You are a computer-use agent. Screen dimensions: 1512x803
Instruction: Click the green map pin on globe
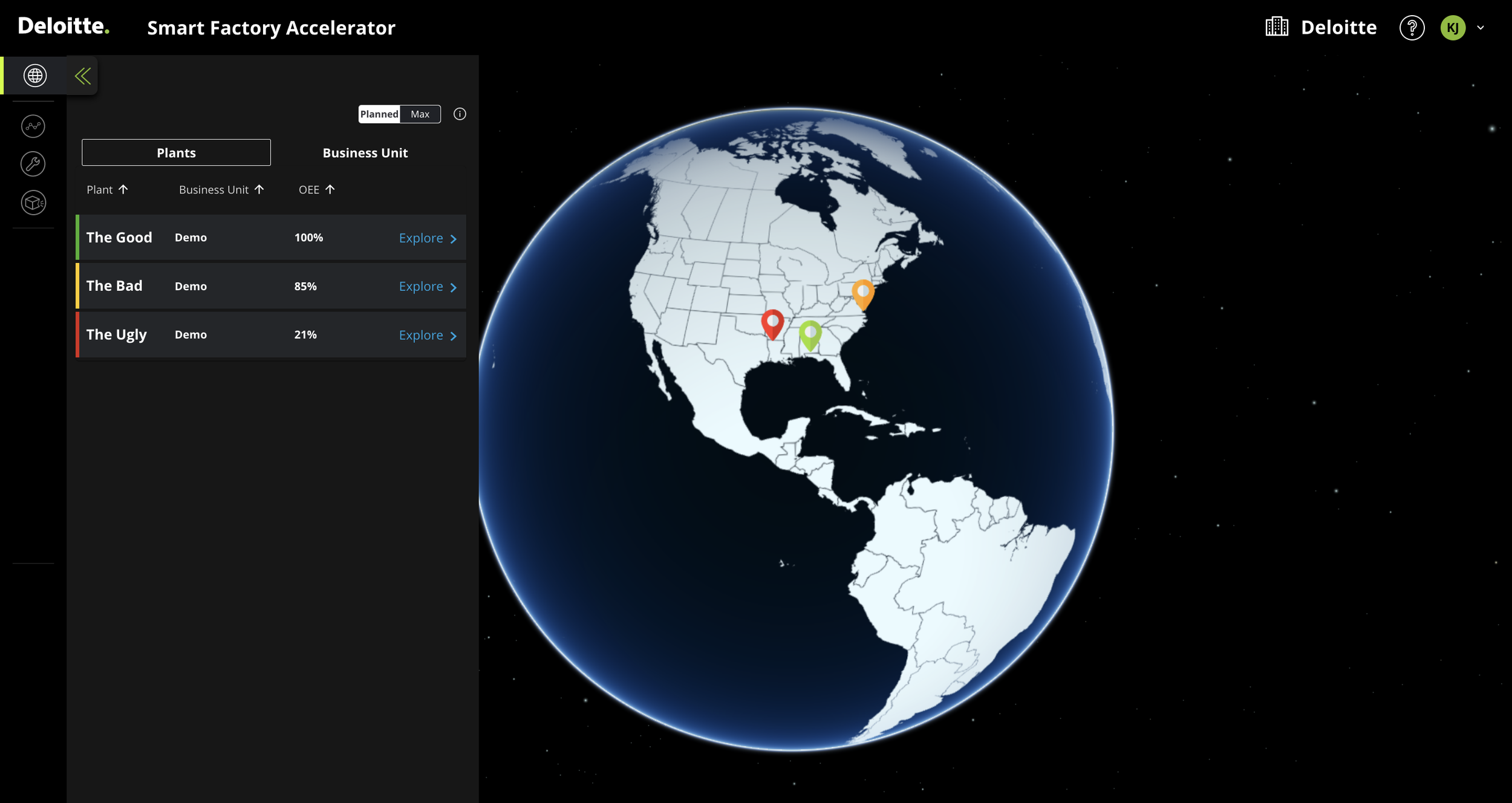pyautogui.click(x=810, y=334)
